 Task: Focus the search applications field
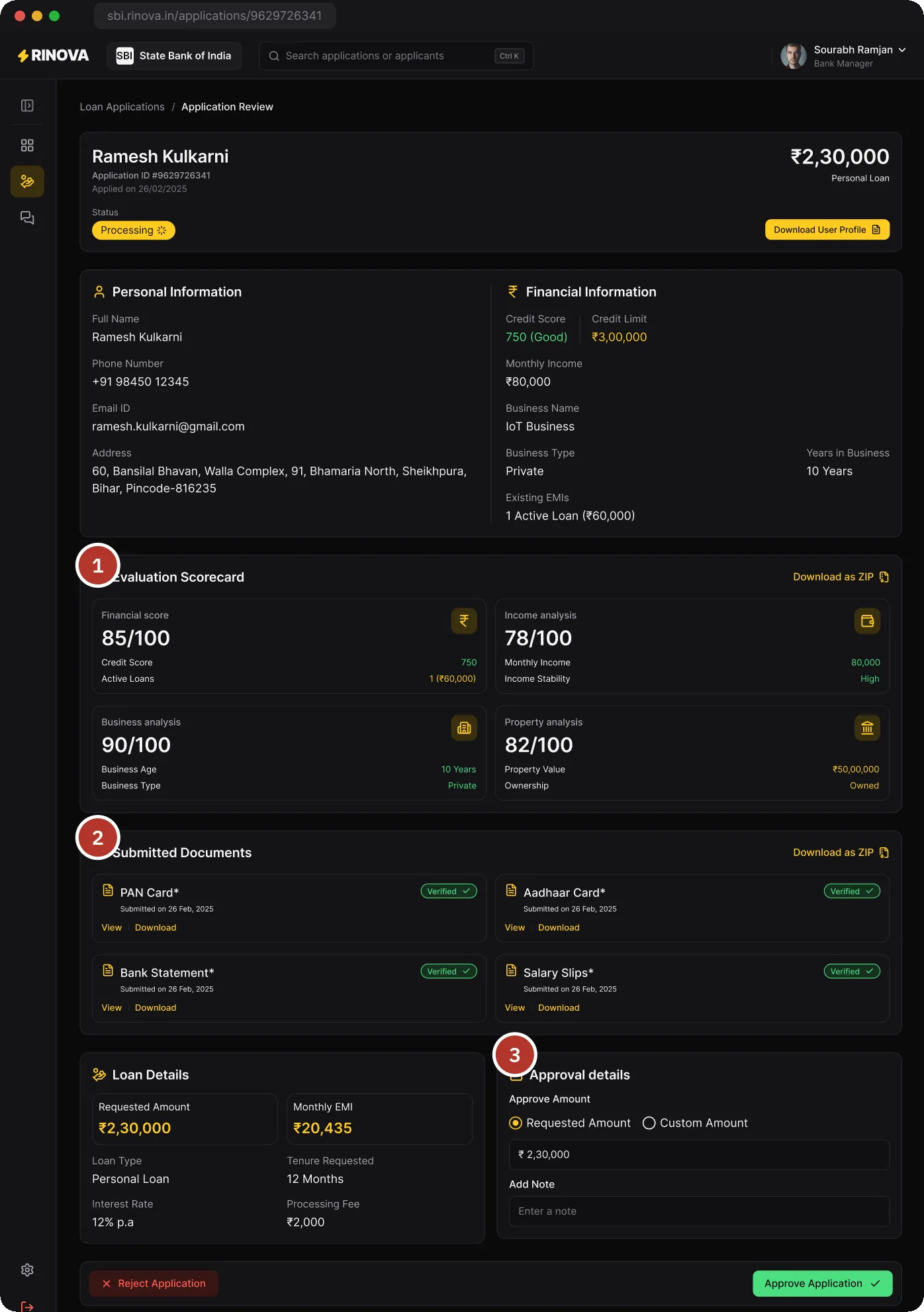point(396,56)
